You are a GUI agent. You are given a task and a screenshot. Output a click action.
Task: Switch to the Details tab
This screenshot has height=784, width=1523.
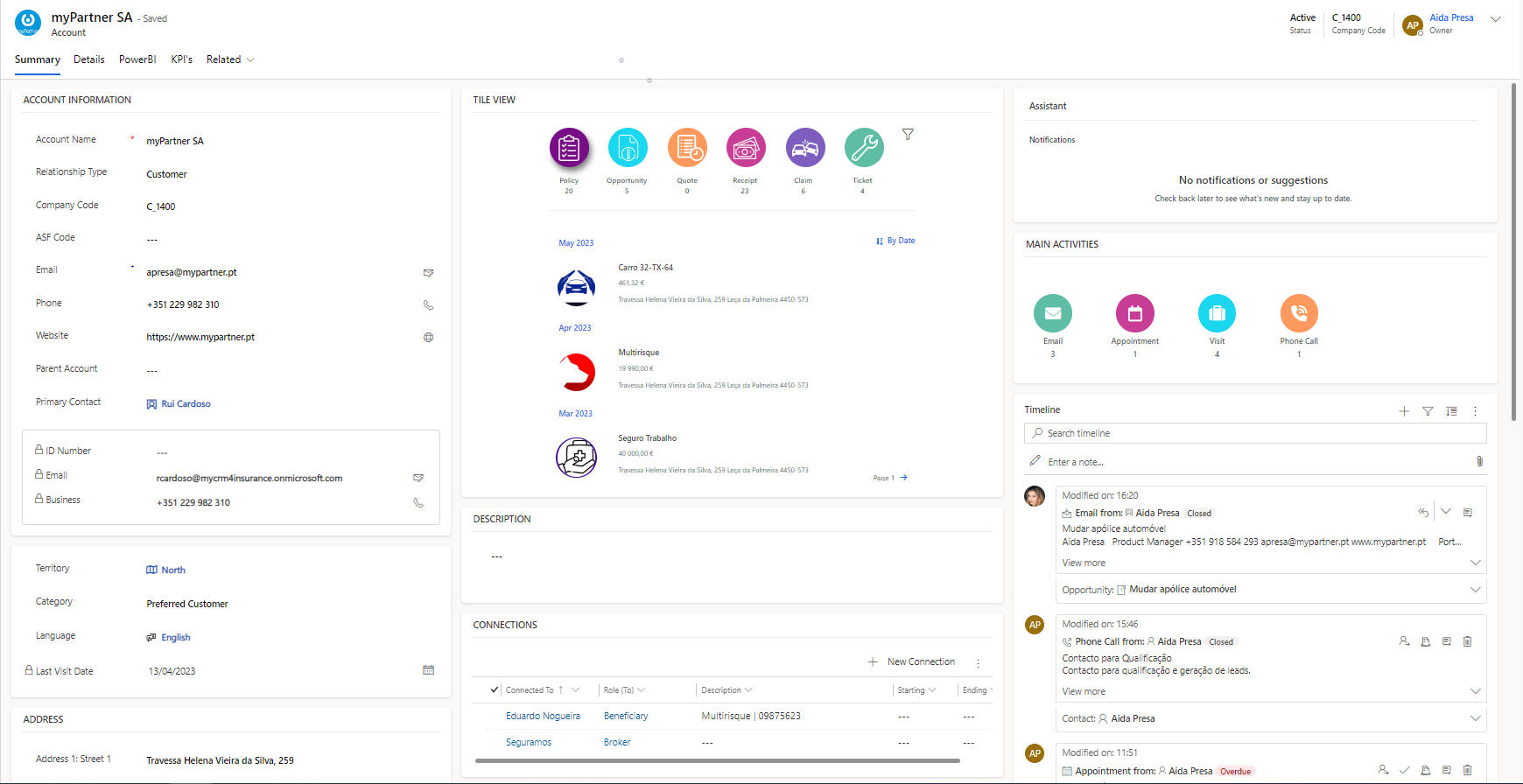pyautogui.click(x=88, y=60)
